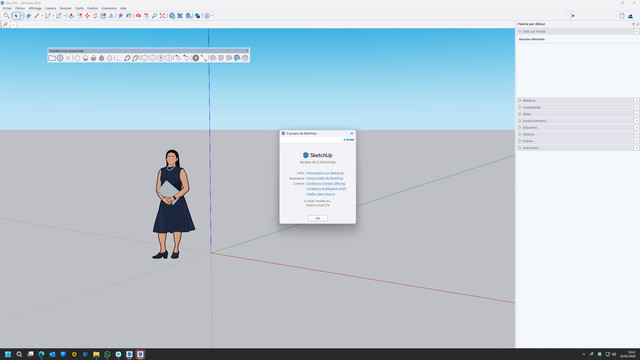Click the round dark plus icon in Scan Essentials
Image resolution: width=640 pixels, height=360 pixels.
click(196, 58)
